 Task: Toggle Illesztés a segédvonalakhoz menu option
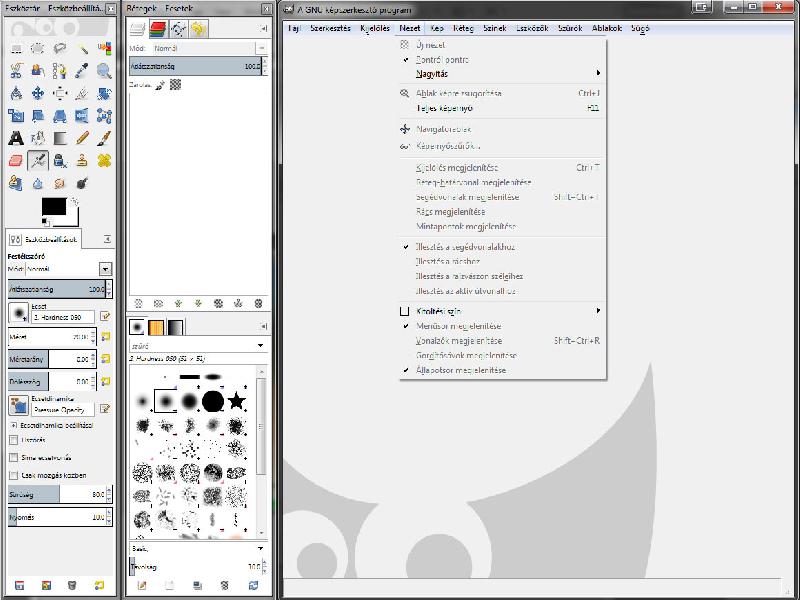coord(500,247)
